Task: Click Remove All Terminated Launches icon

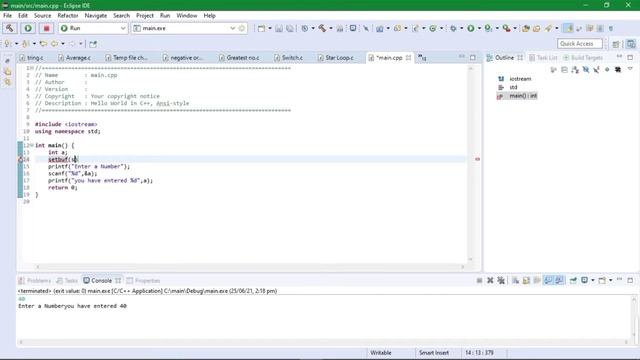Action: pos(501,280)
